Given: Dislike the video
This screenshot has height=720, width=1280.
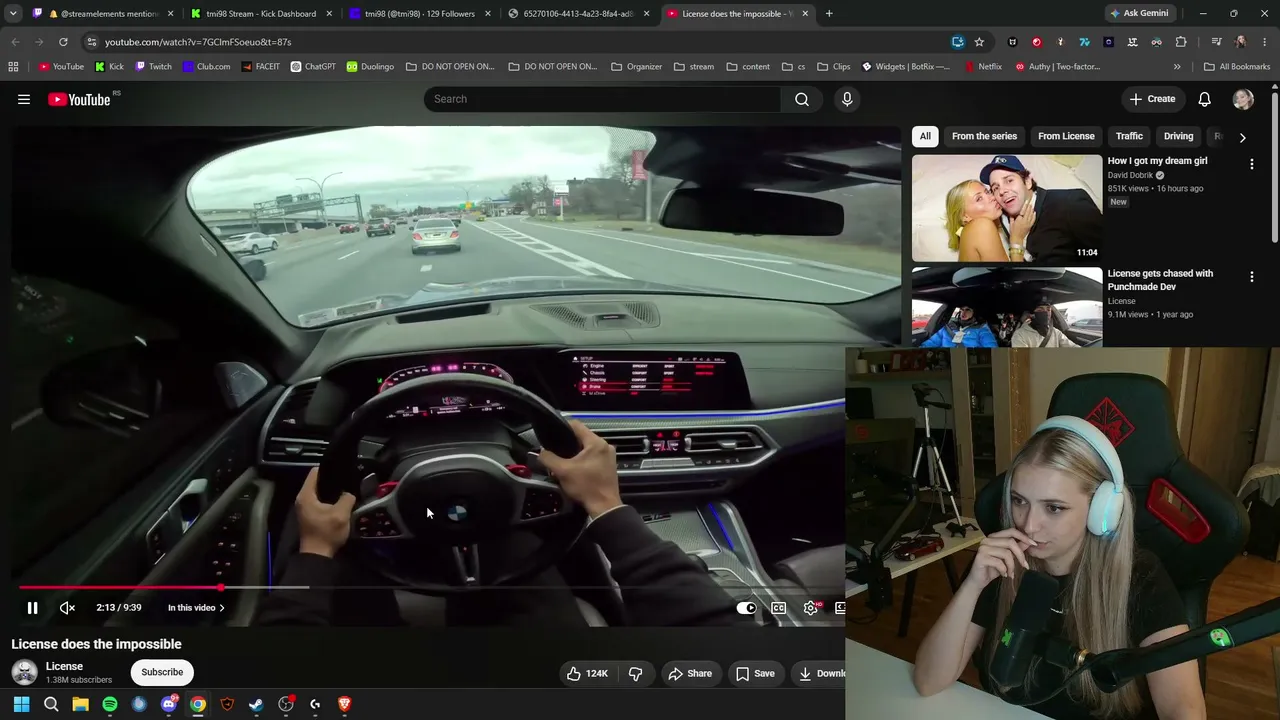Looking at the screenshot, I should tap(635, 673).
